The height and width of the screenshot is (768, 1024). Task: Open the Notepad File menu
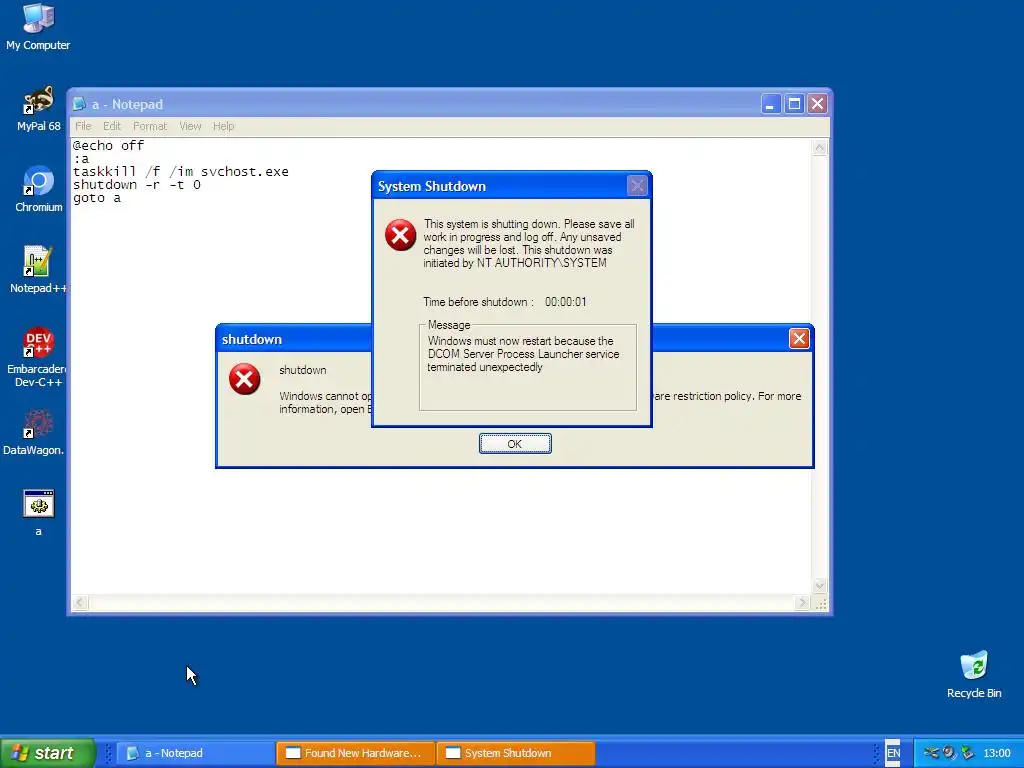[83, 126]
